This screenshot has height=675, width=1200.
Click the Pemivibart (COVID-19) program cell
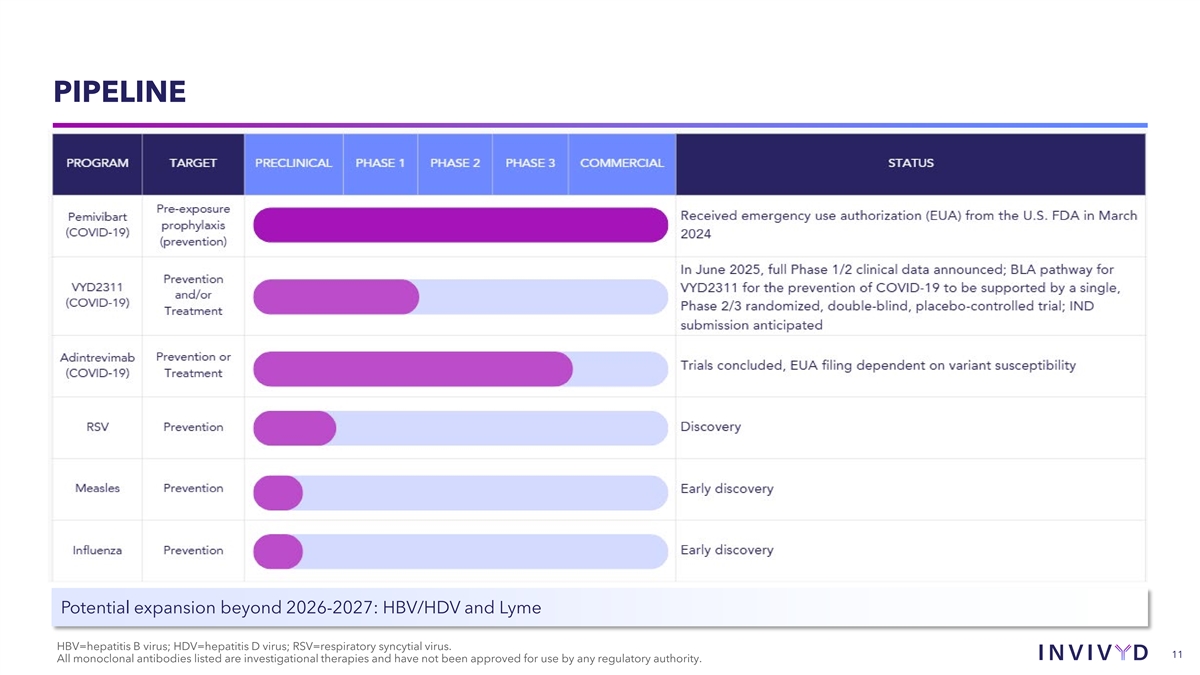(97, 225)
